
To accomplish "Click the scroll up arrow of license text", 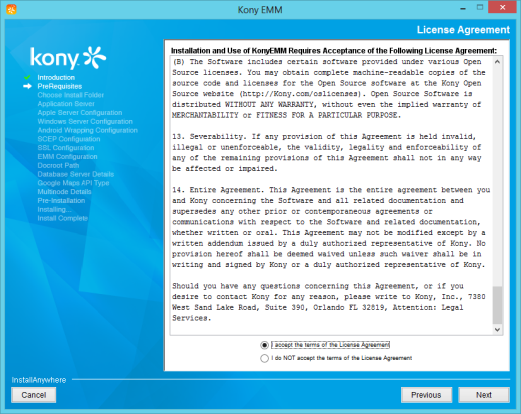I will 497,62.
